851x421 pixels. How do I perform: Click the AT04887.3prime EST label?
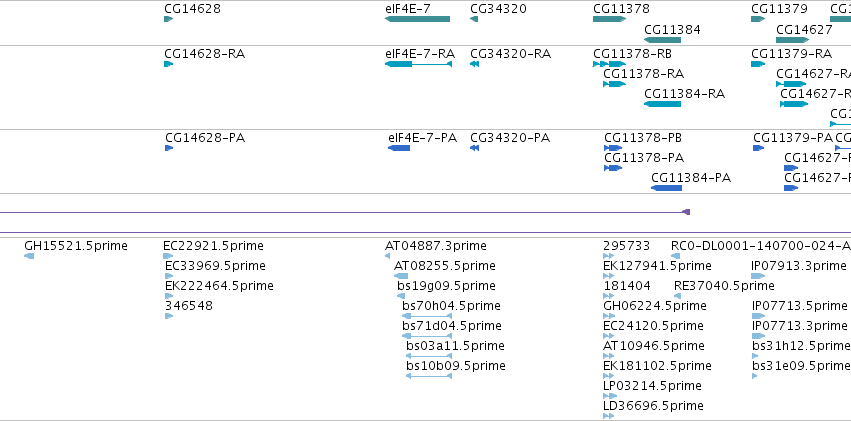[x=436, y=246]
